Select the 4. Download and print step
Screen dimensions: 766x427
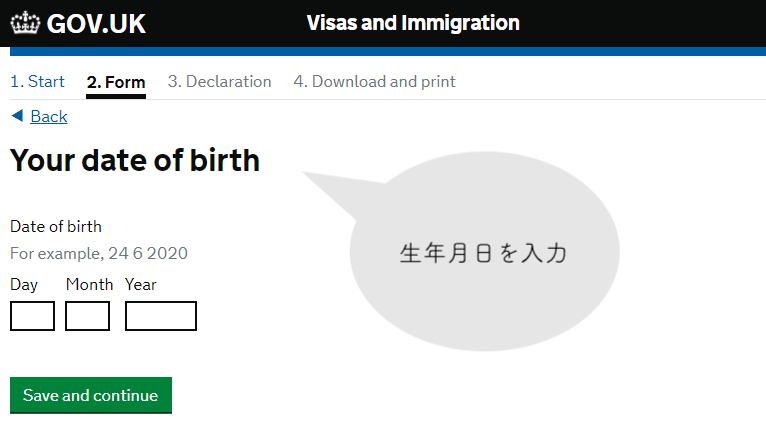[x=374, y=82]
